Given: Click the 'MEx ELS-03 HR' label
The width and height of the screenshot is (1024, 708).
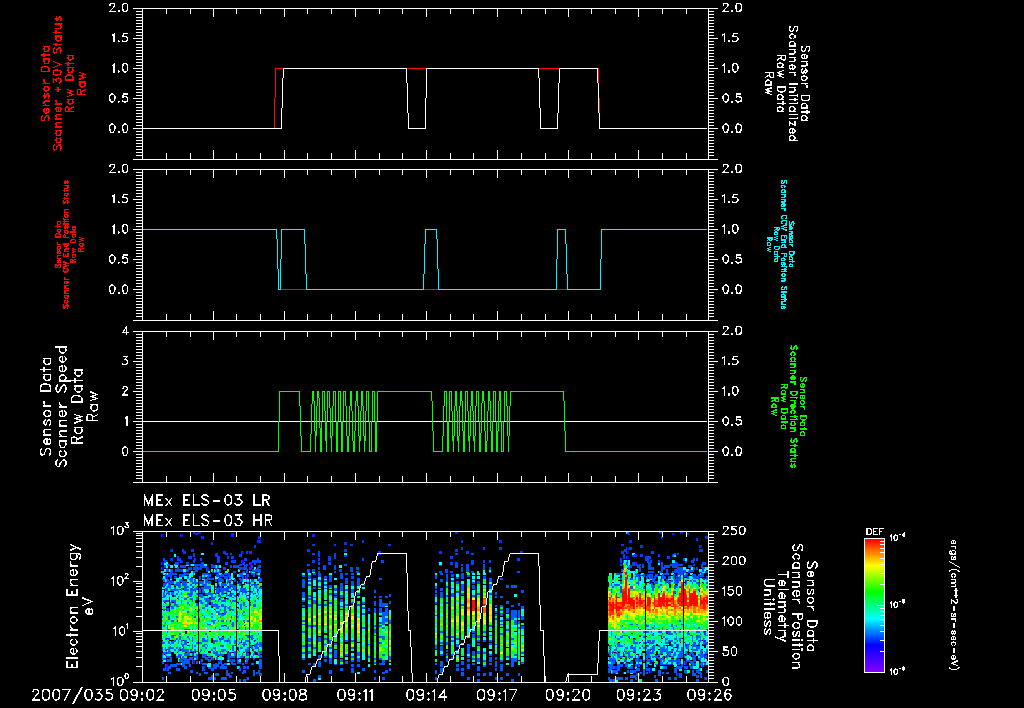Looking at the screenshot, I should [208, 521].
